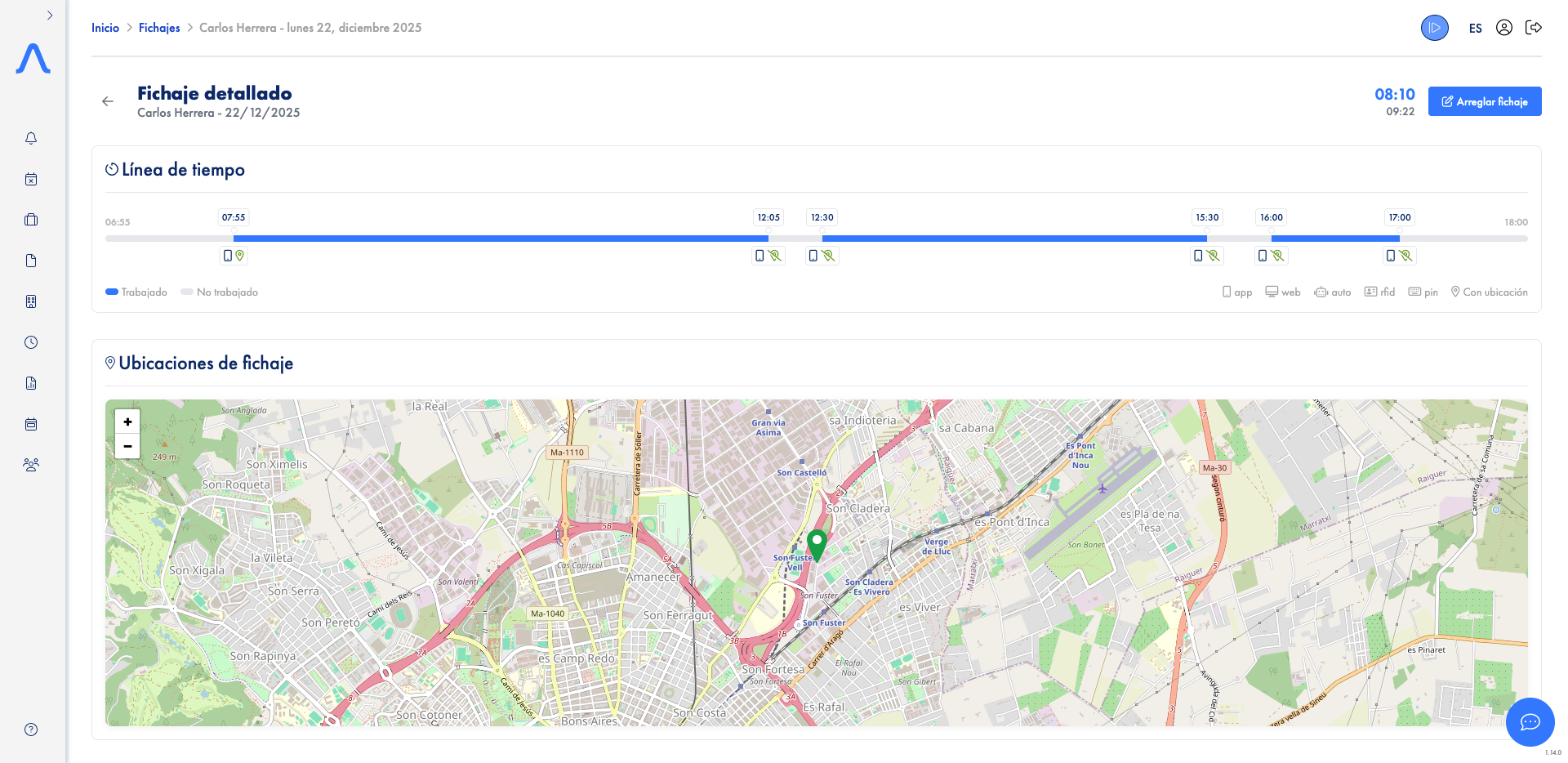Zoom in on the map

(x=127, y=422)
